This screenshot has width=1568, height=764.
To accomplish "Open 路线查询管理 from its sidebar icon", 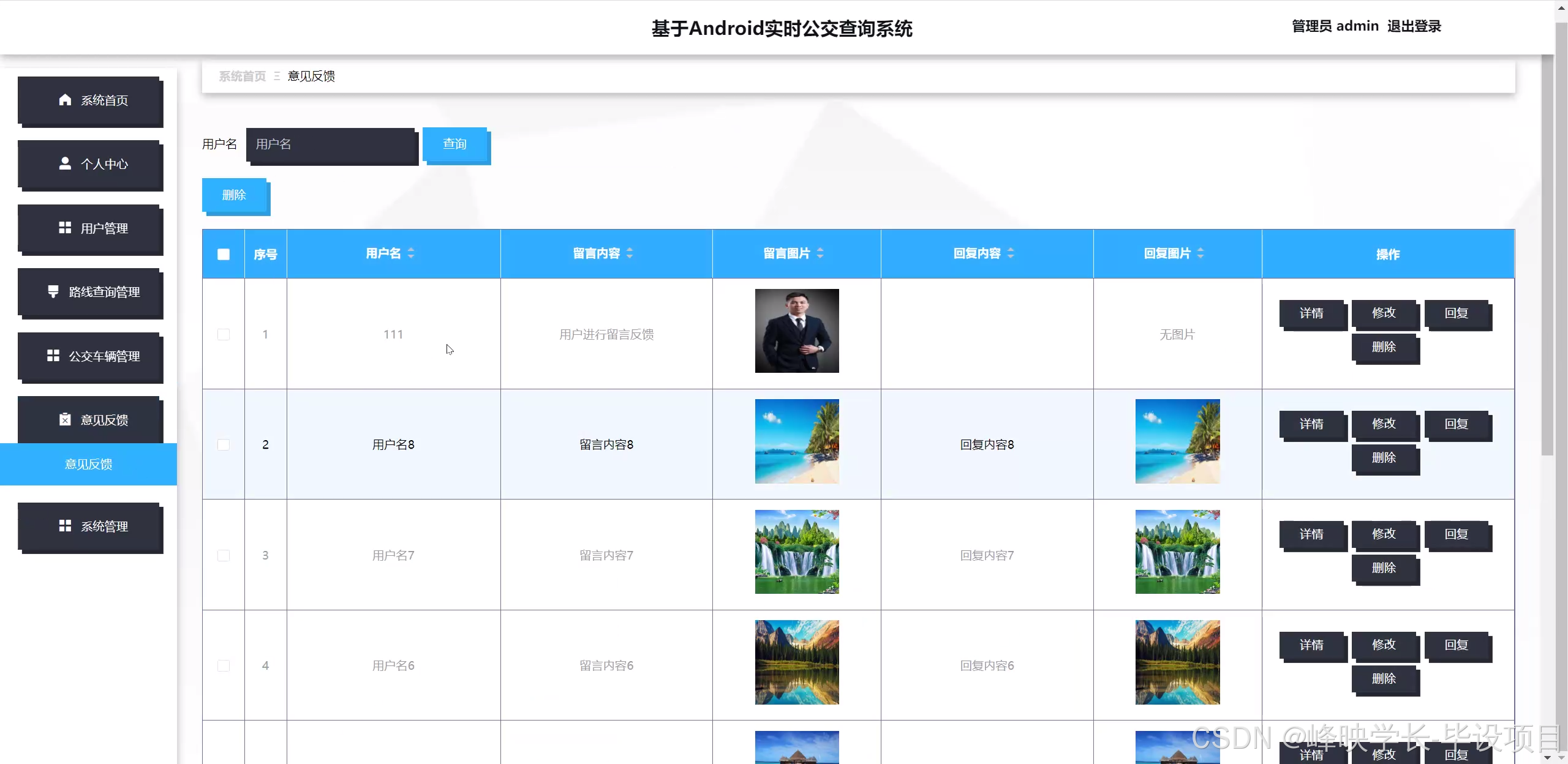I will tap(53, 291).
